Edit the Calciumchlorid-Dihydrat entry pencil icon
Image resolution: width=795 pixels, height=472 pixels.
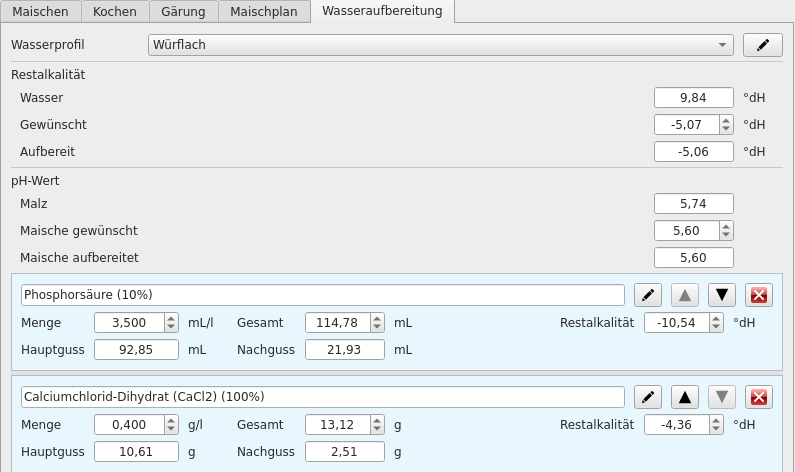648,397
